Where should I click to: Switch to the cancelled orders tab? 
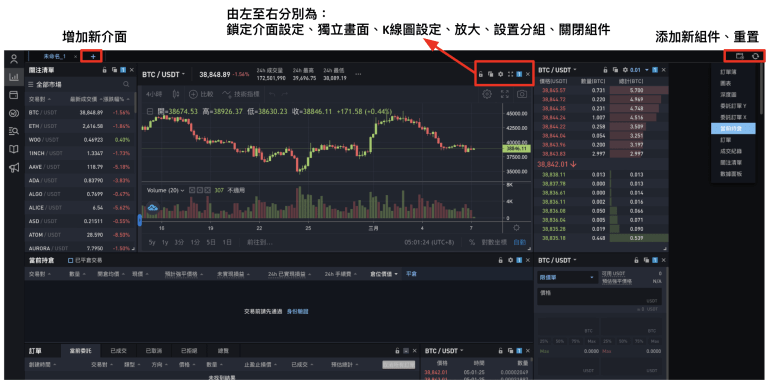[x=153, y=351]
